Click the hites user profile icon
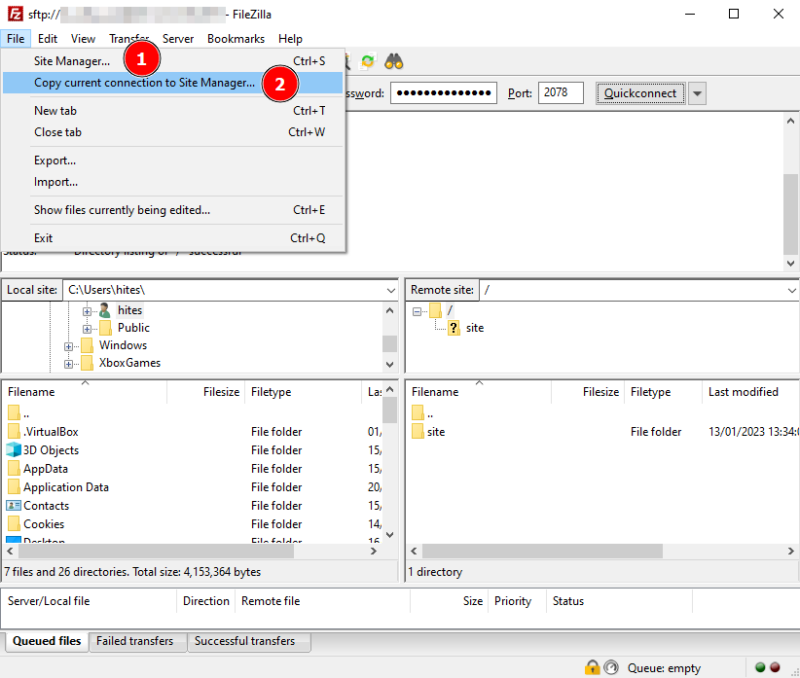This screenshot has width=800, height=678. 105,310
